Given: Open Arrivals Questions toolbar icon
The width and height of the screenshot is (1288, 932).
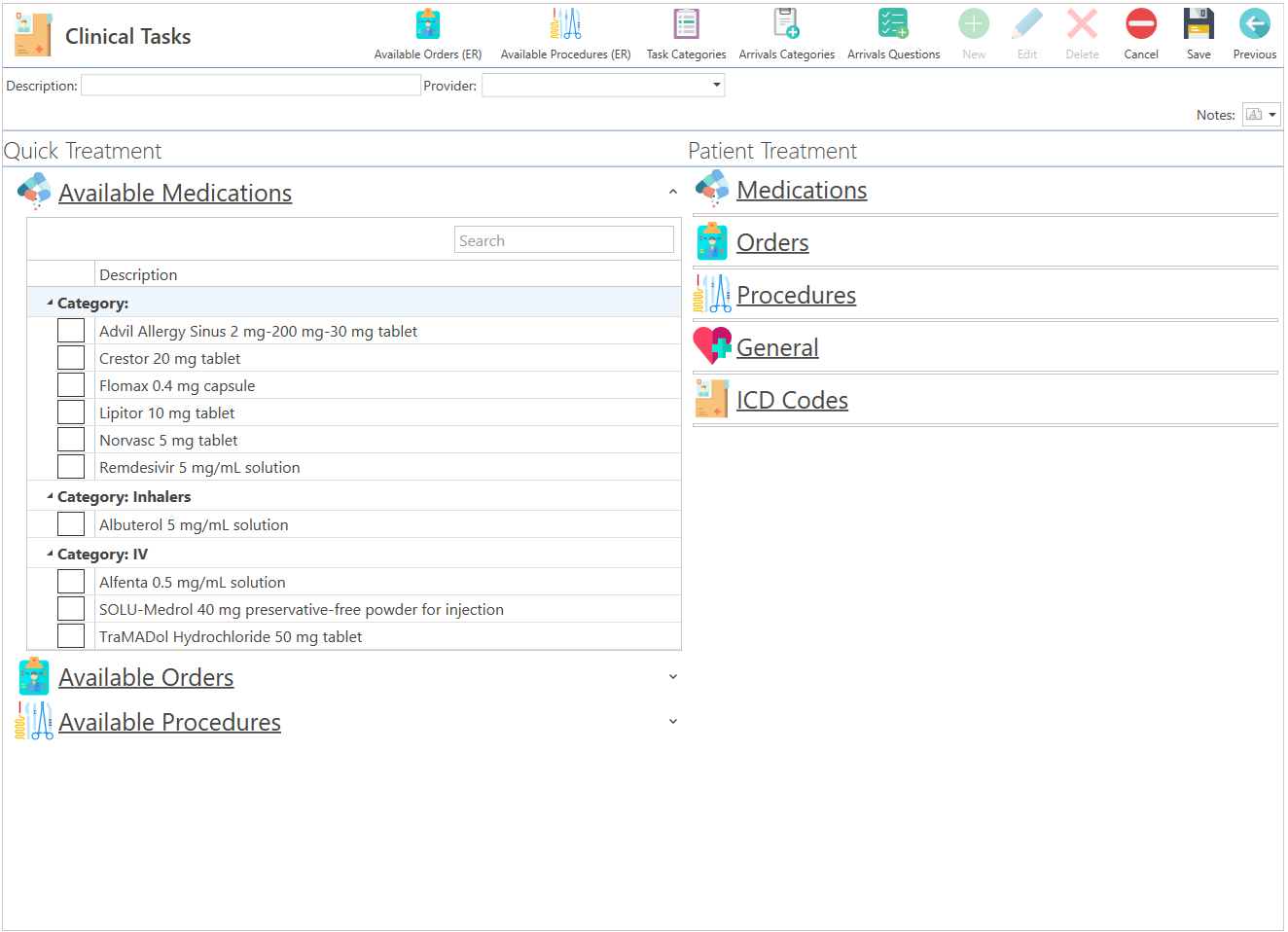Looking at the screenshot, I should (x=893, y=23).
